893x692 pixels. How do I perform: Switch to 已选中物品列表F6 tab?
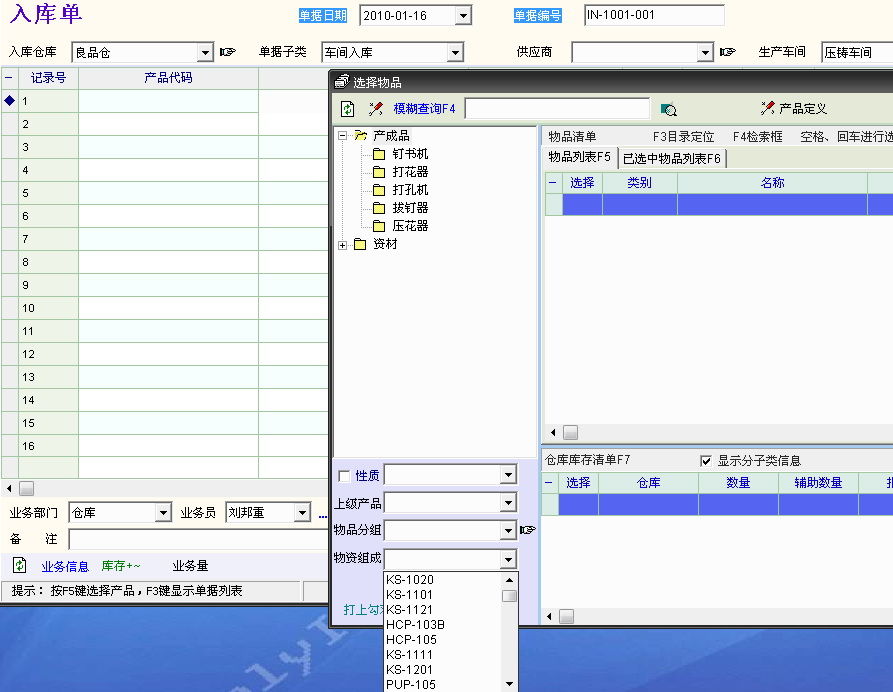[672, 158]
